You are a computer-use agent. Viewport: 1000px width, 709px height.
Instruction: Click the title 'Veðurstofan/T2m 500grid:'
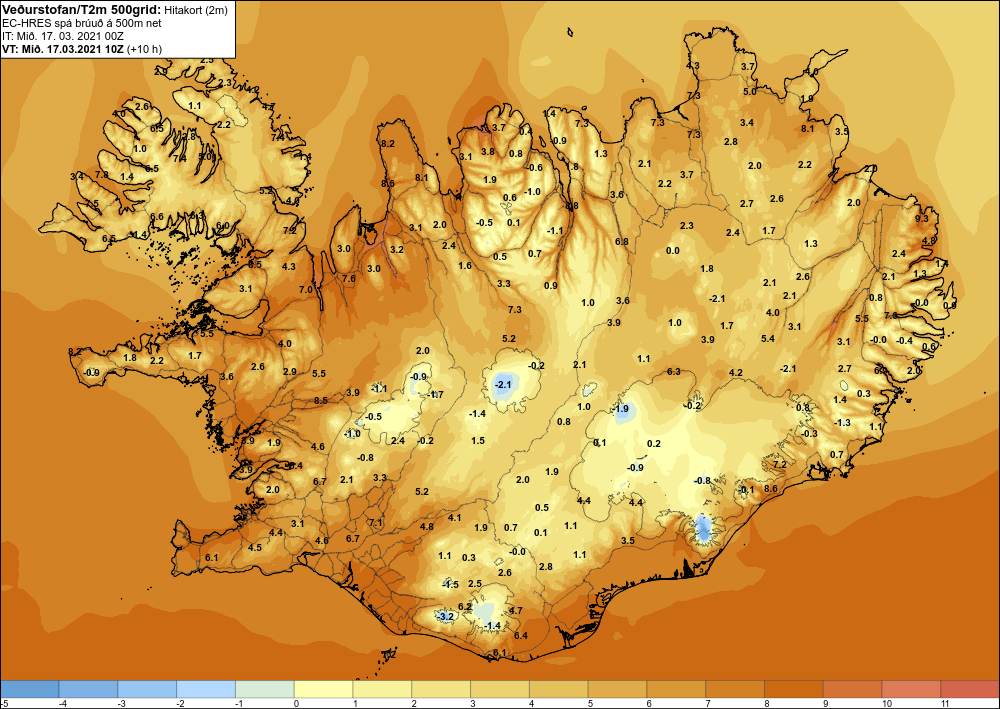coord(82,10)
